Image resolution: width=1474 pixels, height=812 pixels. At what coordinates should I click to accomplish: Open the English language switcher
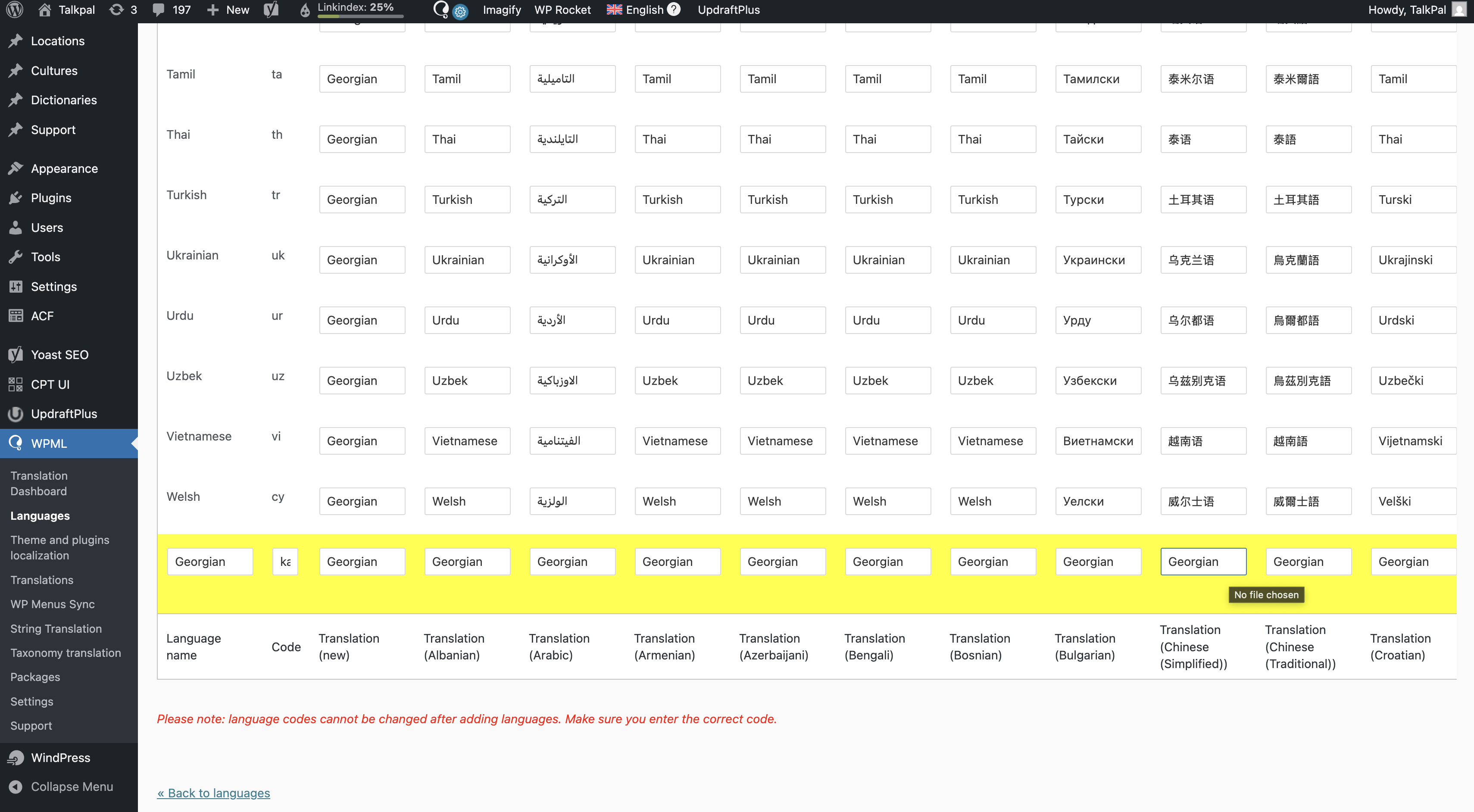[x=635, y=10]
